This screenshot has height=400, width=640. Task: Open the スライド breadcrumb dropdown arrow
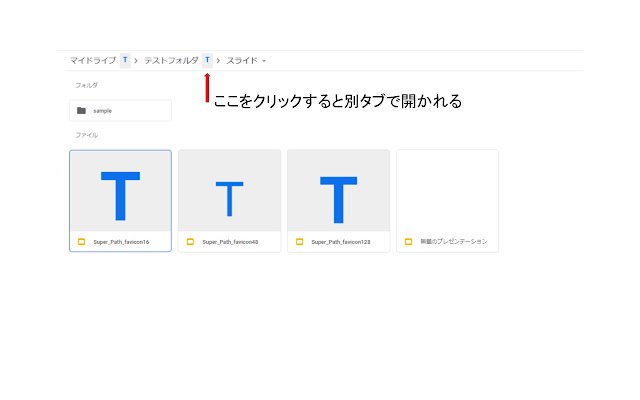pos(264,61)
